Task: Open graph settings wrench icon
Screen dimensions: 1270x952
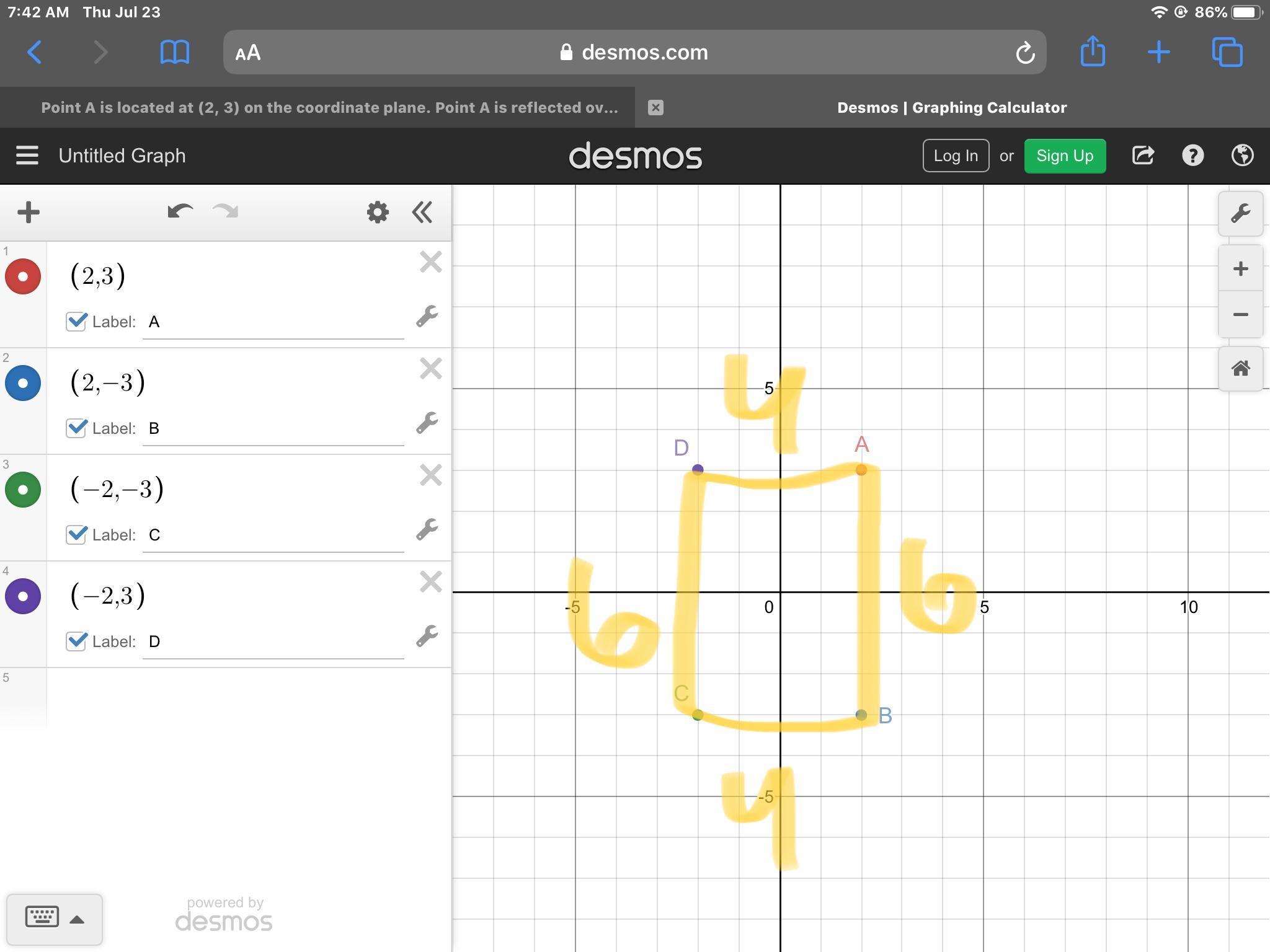Action: [x=1240, y=213]
